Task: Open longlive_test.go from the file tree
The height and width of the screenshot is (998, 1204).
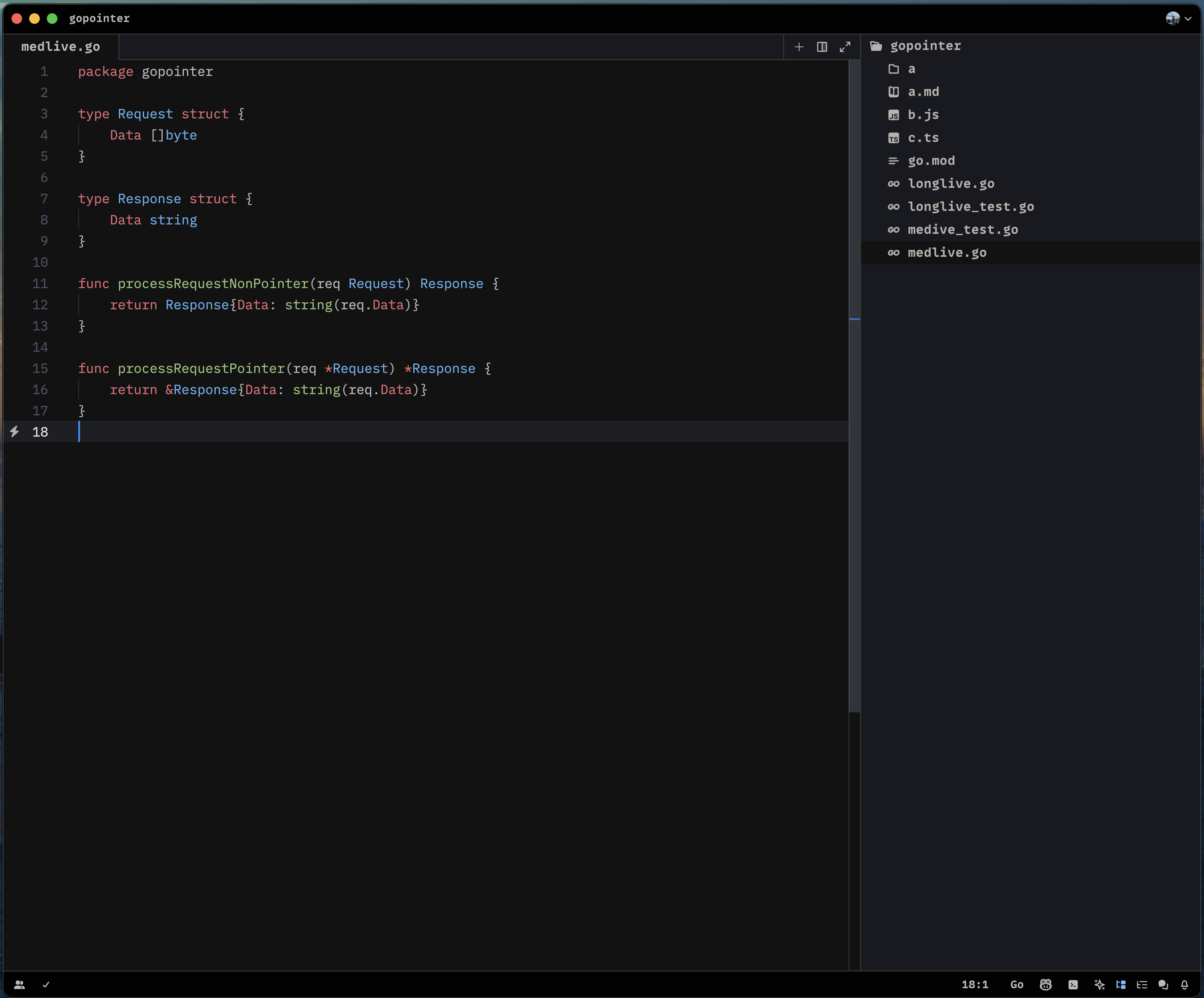Action: [970, 206]
